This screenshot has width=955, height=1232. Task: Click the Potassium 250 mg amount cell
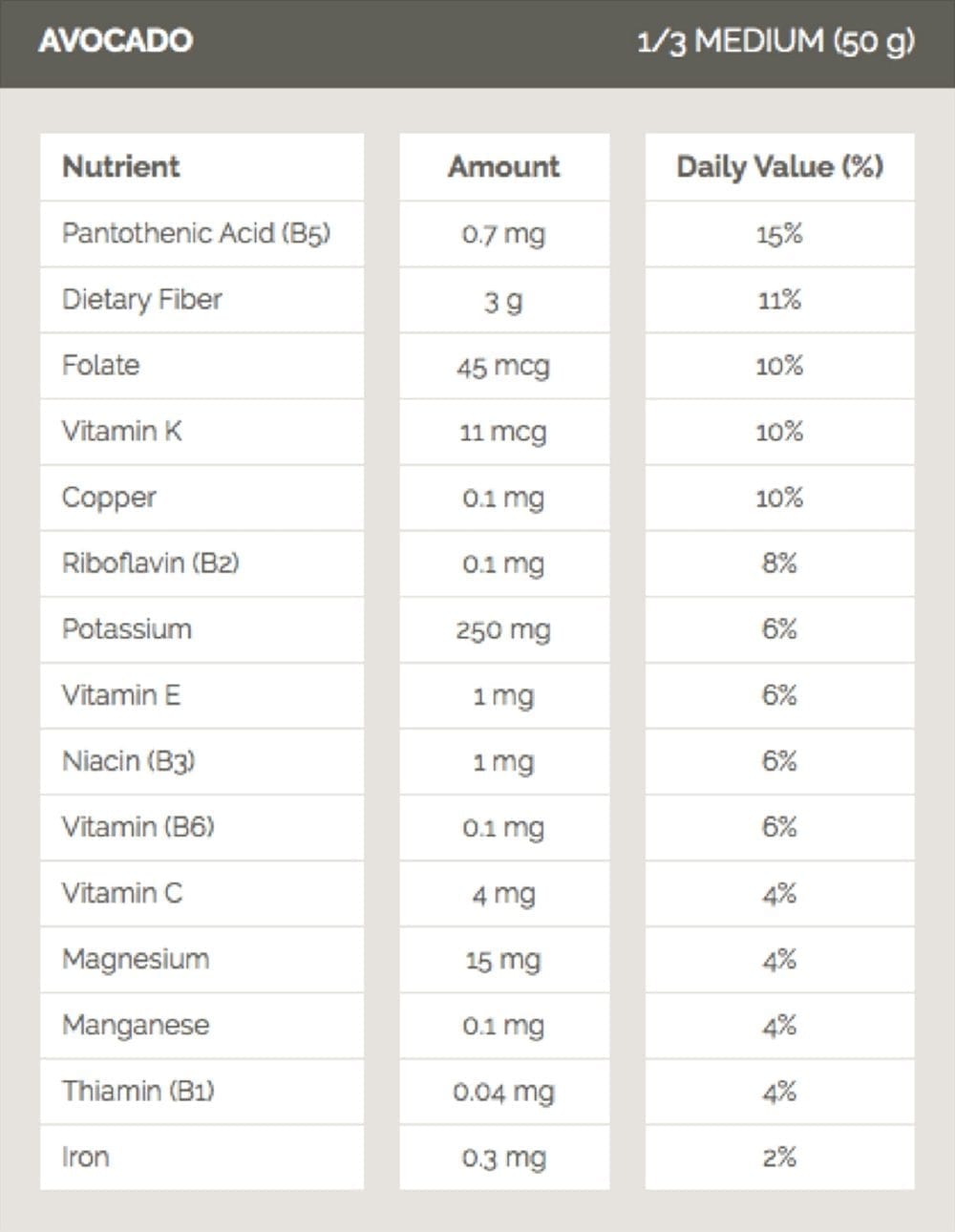point(504,629)
